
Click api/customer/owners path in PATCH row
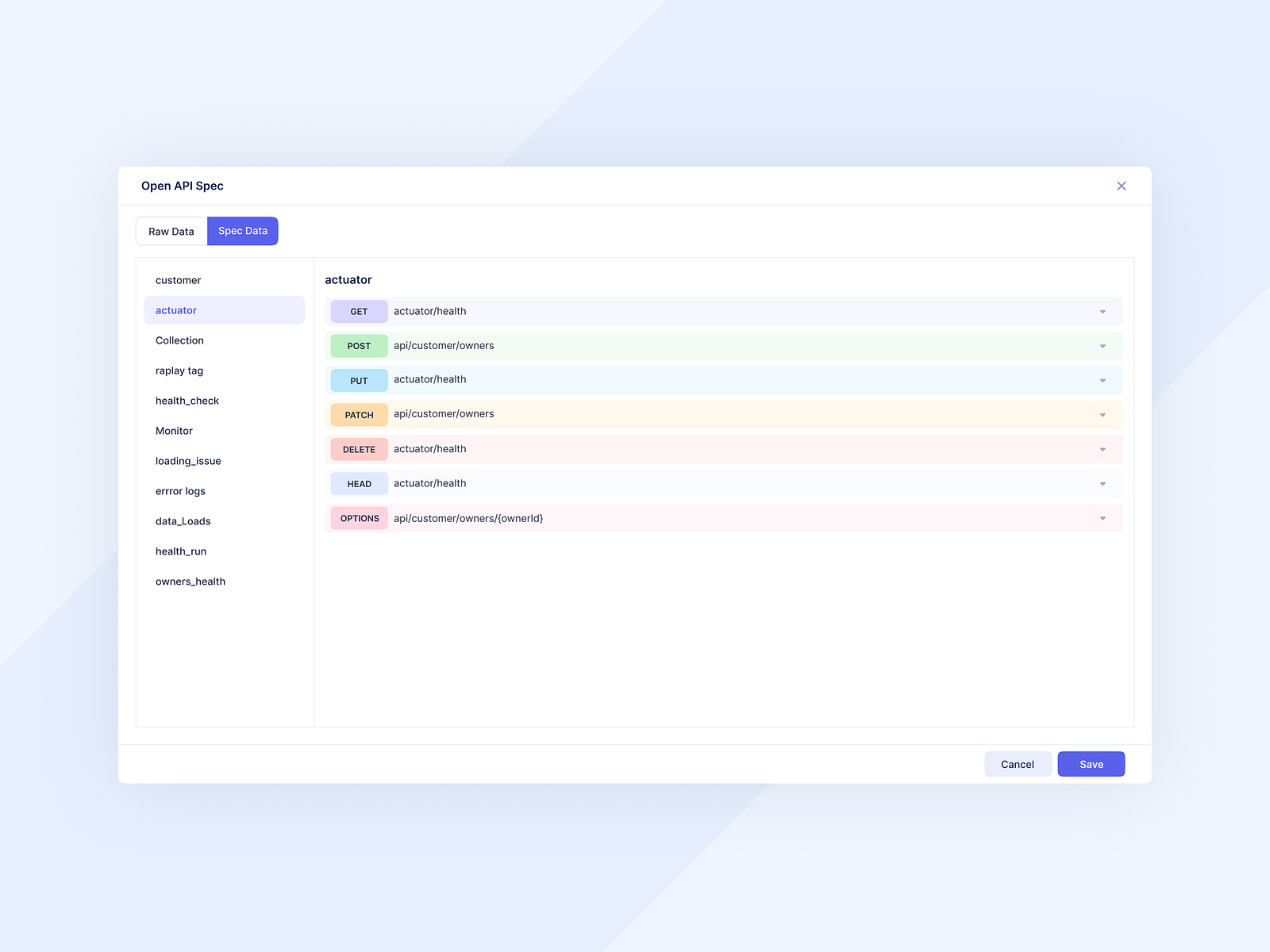pyautogui.click(x=444, y=414)
